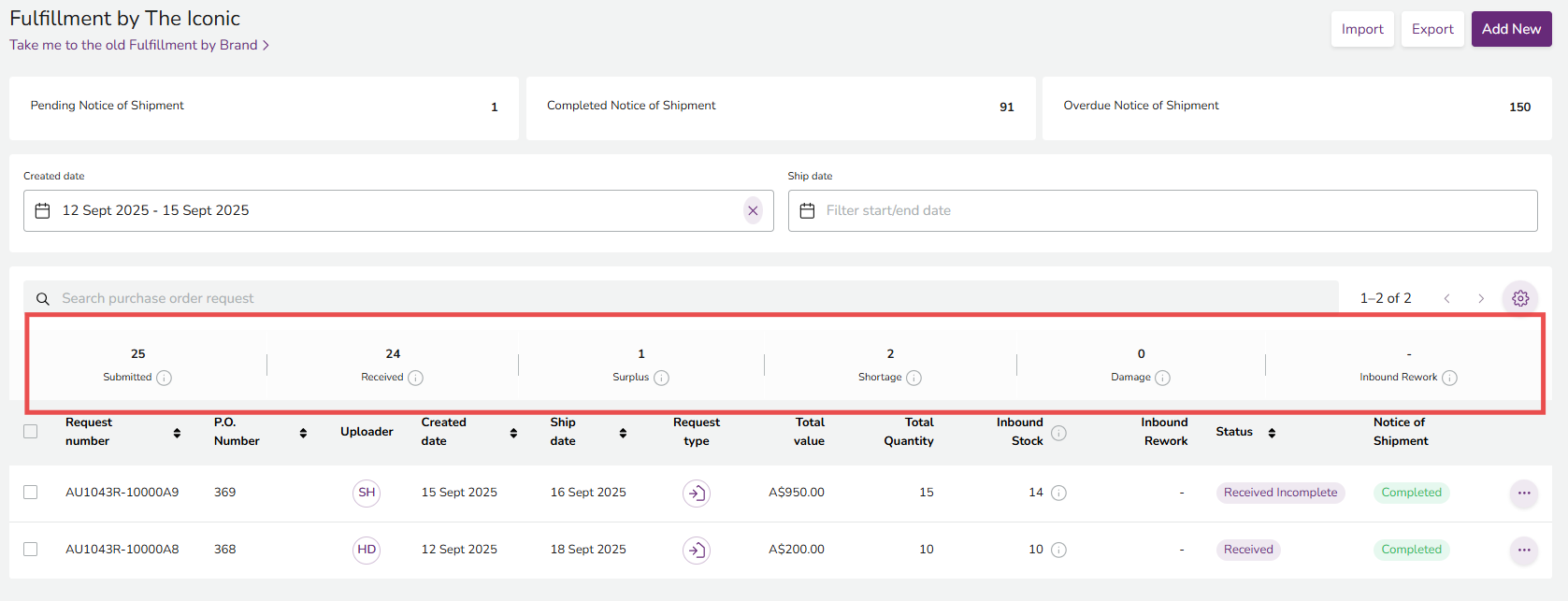Open Pending Notice of Shipment card

pyautogui.click(x=264, y=107)
